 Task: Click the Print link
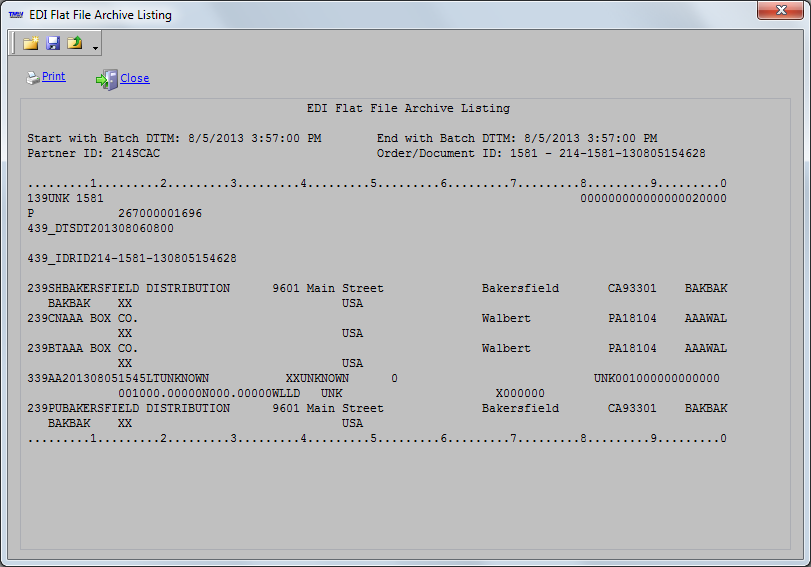[54, 76]
